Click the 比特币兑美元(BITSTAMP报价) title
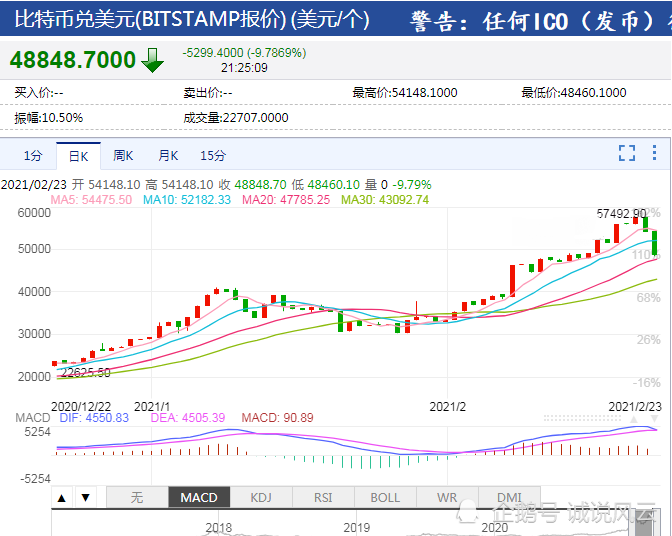The width and height of the screenshot is (672, 536). pos(192,19)
